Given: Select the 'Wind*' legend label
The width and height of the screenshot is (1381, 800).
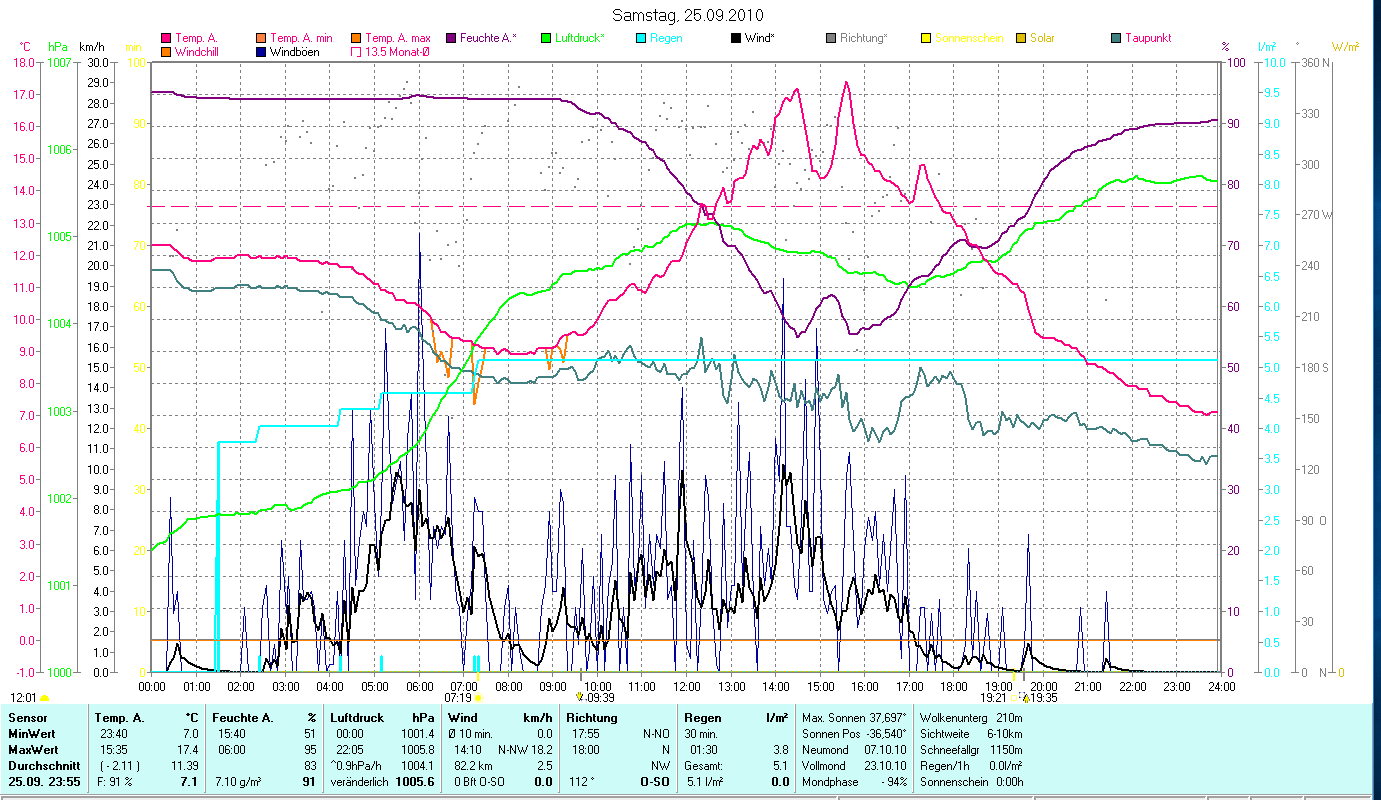Looking at the screenshot, I should pos(760,38).
